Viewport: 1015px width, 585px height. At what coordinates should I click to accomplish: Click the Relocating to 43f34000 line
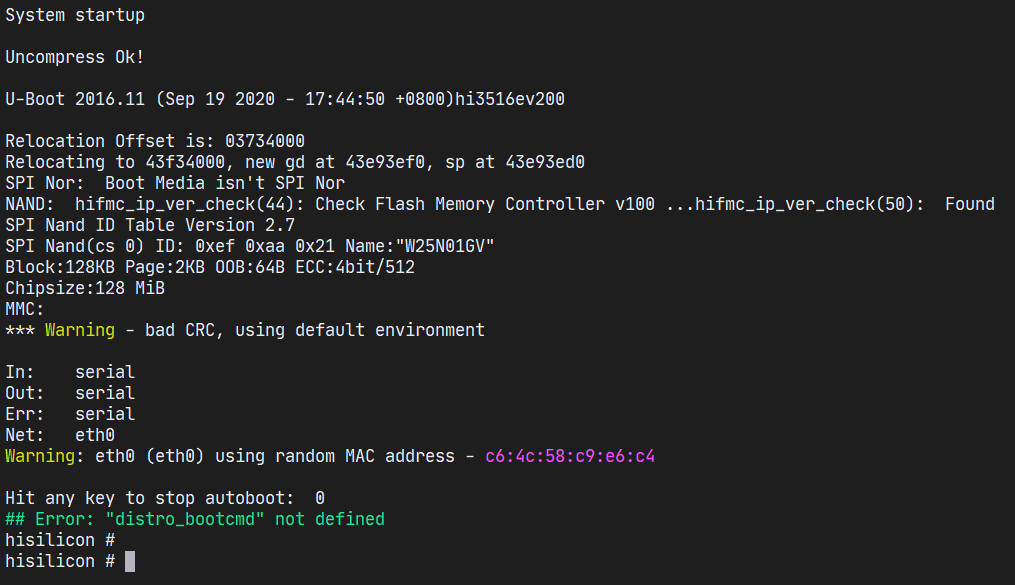pyautogui.click(x=295, y=162)
